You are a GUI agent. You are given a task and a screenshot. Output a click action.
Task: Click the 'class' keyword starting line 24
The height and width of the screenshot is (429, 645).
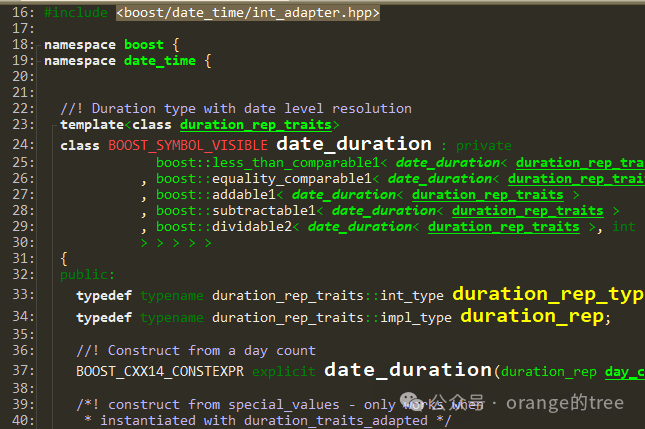(80, 146)
